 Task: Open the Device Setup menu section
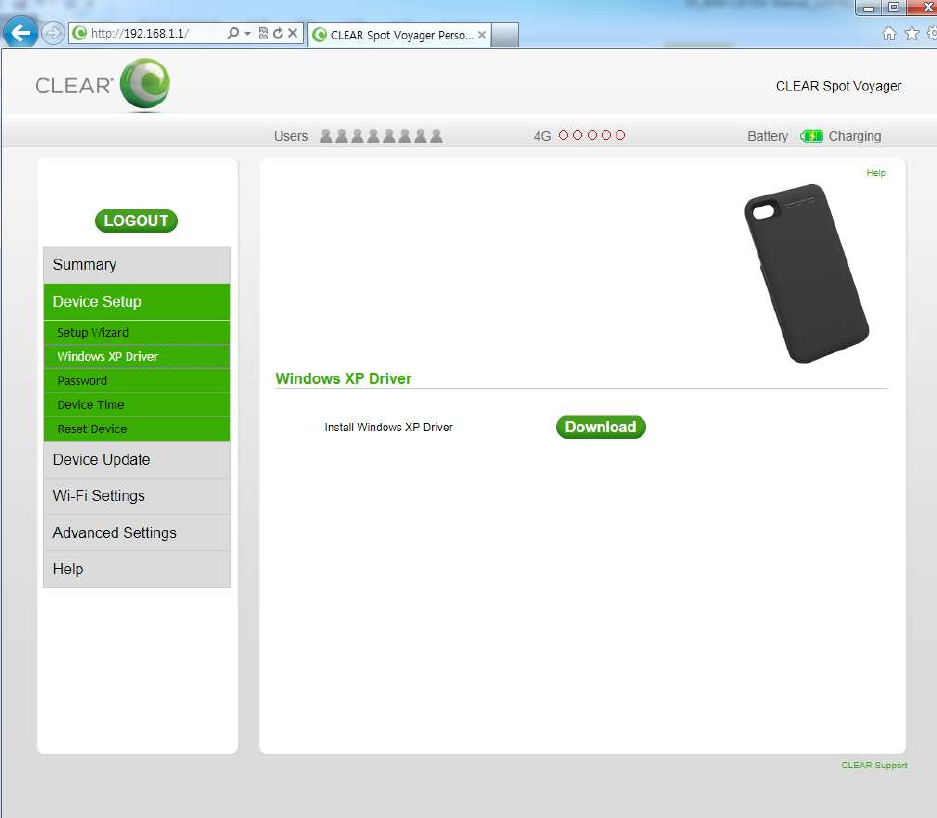137,302
